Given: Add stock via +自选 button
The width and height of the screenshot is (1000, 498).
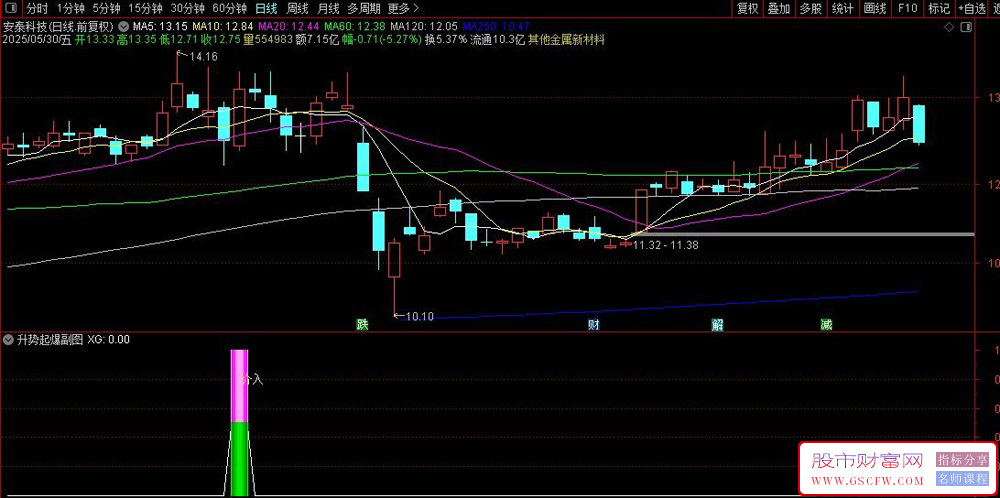Looking at the screenshot, I should (x=971, y=8).
